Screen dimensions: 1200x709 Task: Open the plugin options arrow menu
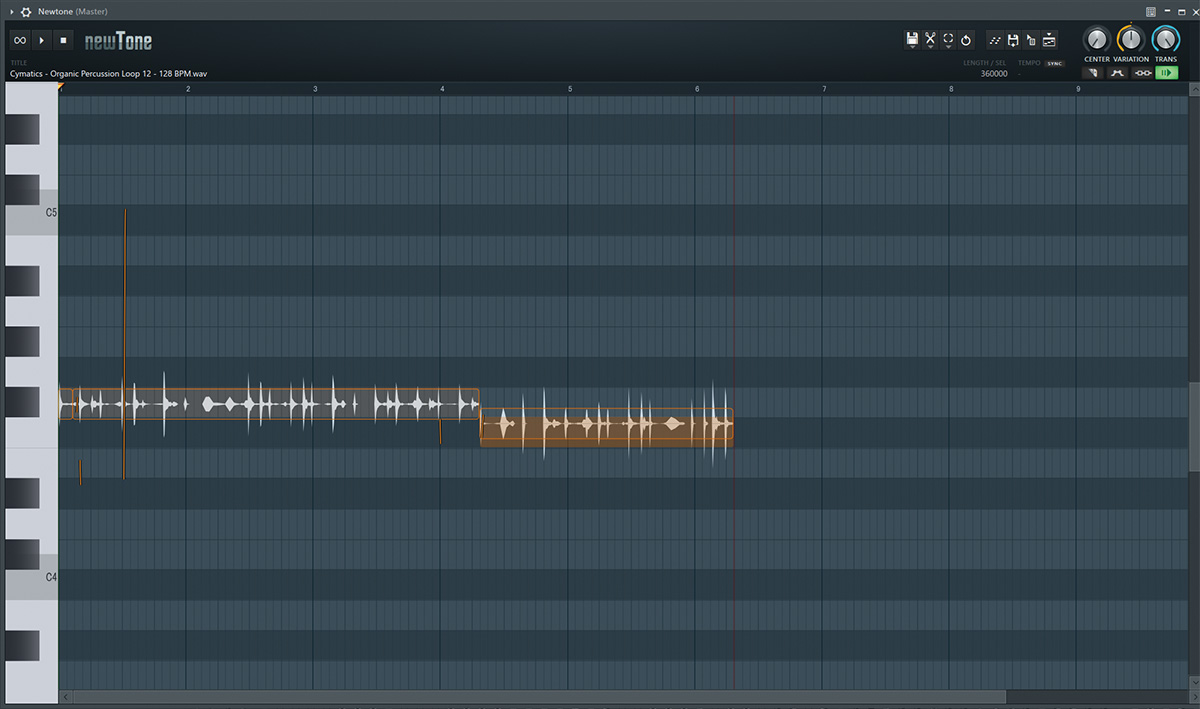(11, 11)
